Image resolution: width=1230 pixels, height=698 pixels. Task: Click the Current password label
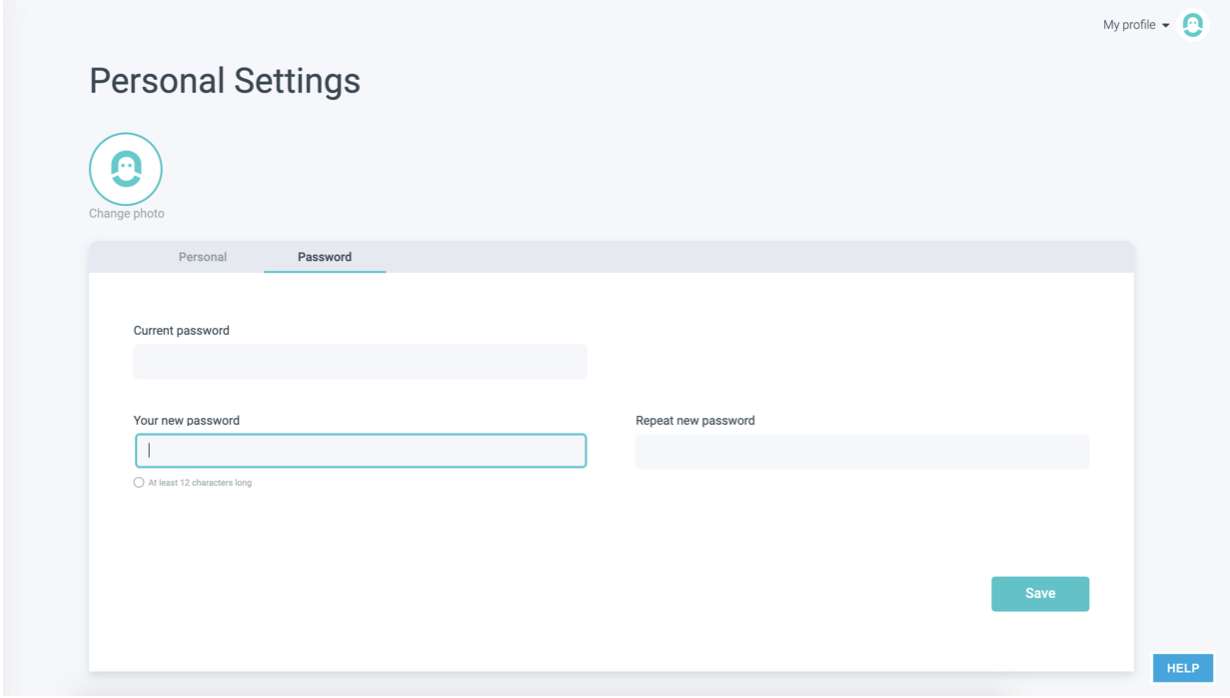pyautogui.click(x=182, y=331)
